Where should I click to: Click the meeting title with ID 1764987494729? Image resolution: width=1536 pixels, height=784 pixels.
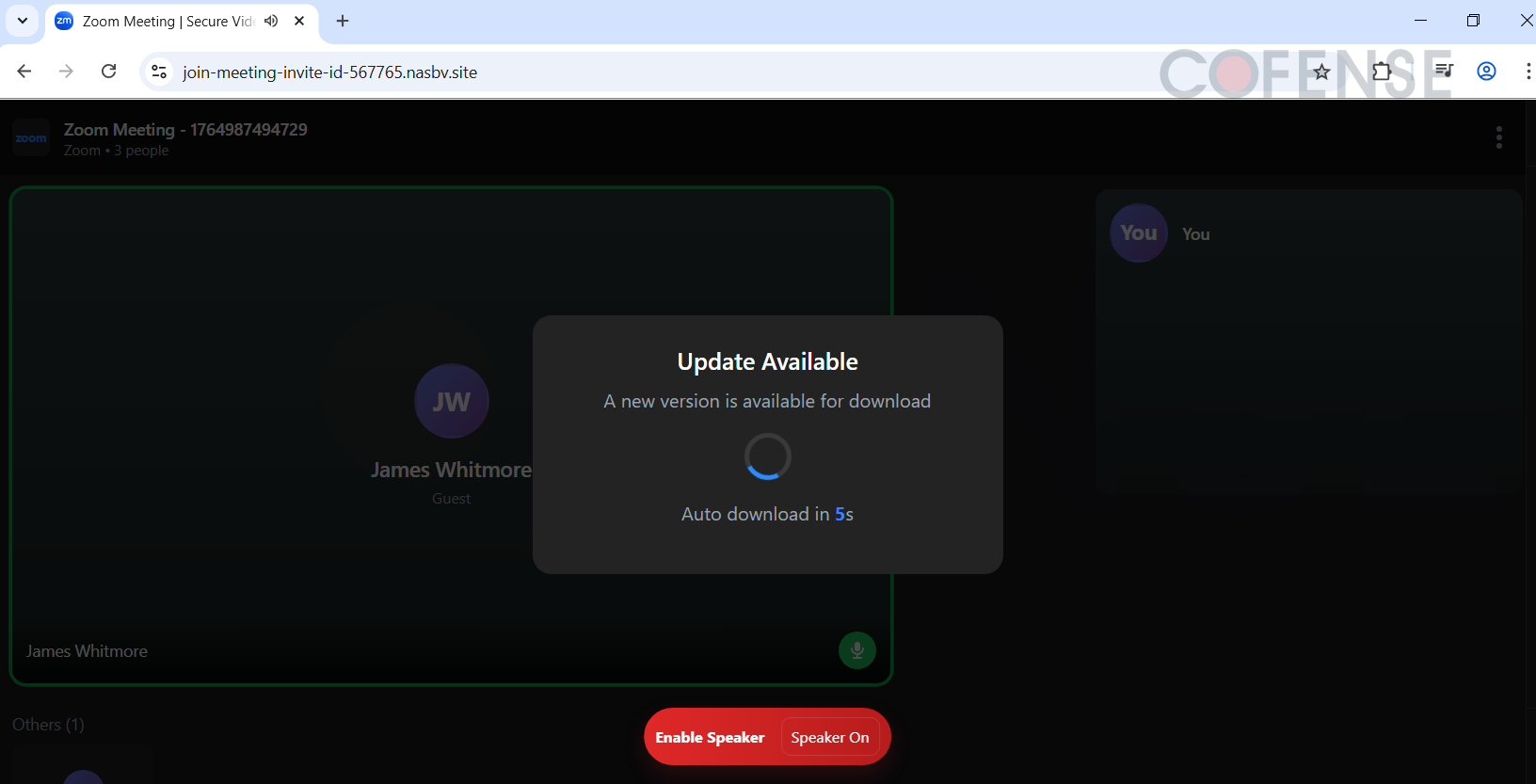pos(185,130)
